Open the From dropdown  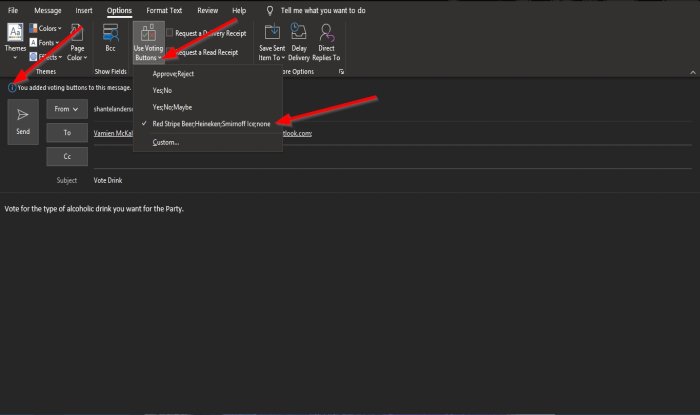[x=67, y=109]
